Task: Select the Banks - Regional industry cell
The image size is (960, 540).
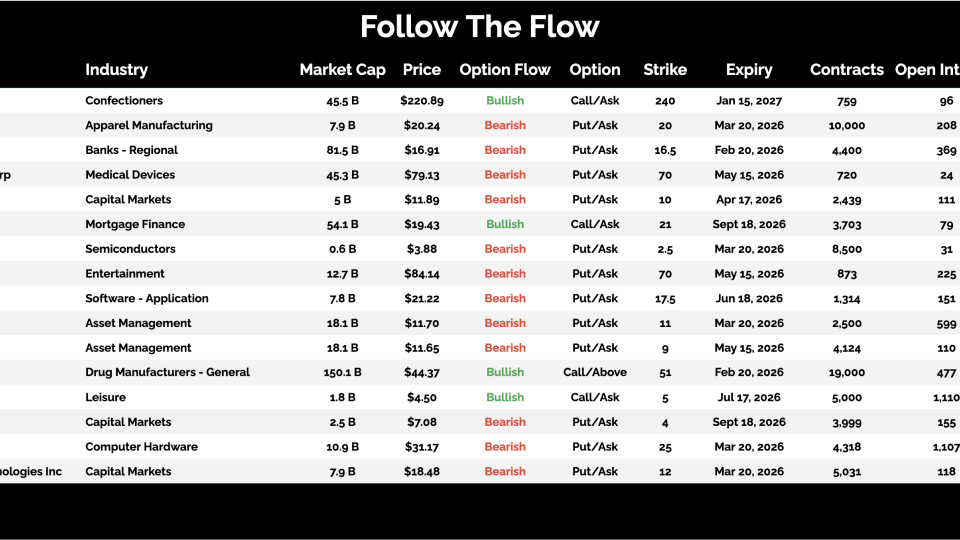Action: [131, 150]
